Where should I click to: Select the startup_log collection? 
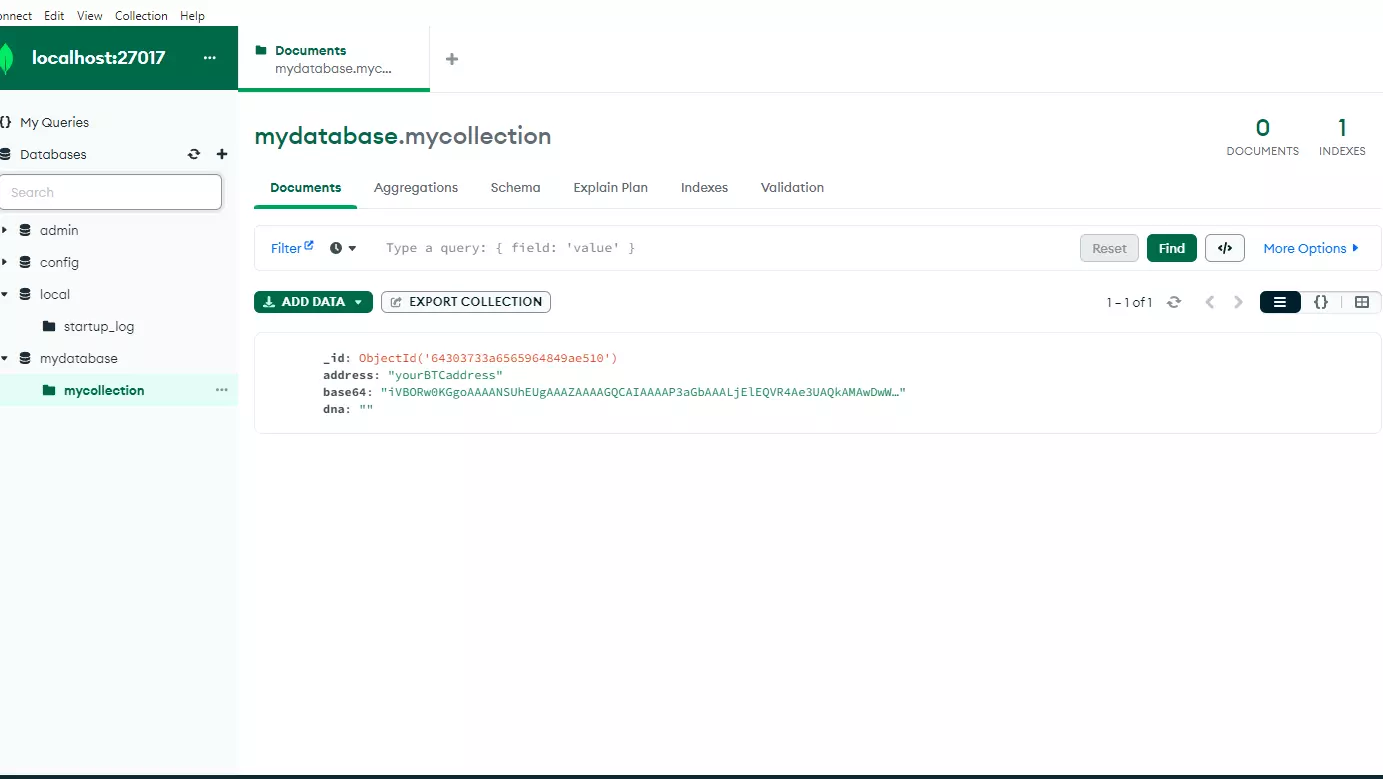98,326
